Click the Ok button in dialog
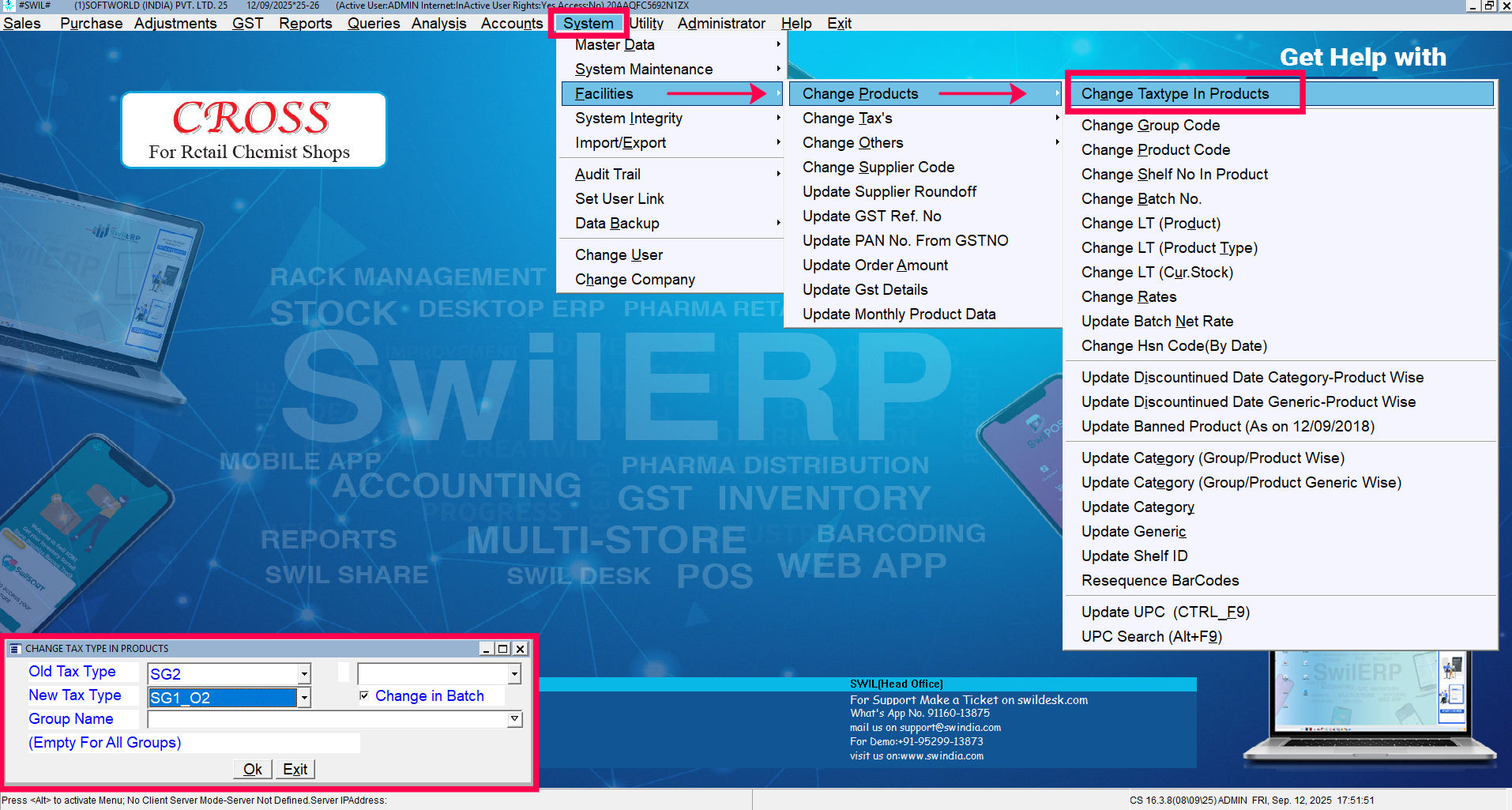The image size is (1512, 810). pyautogui.click(x=253, y=769)
